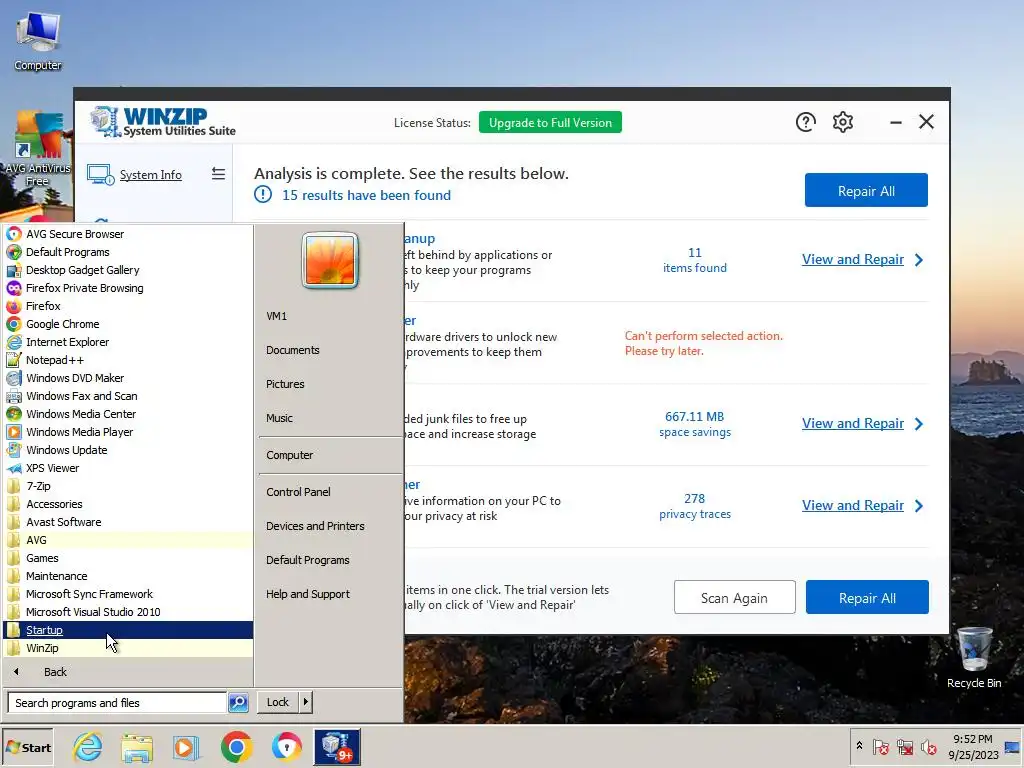This screenshot has width=1024, height=768.
Task: Open XPS Viewer from programs list
Action: tap(128, 468)
